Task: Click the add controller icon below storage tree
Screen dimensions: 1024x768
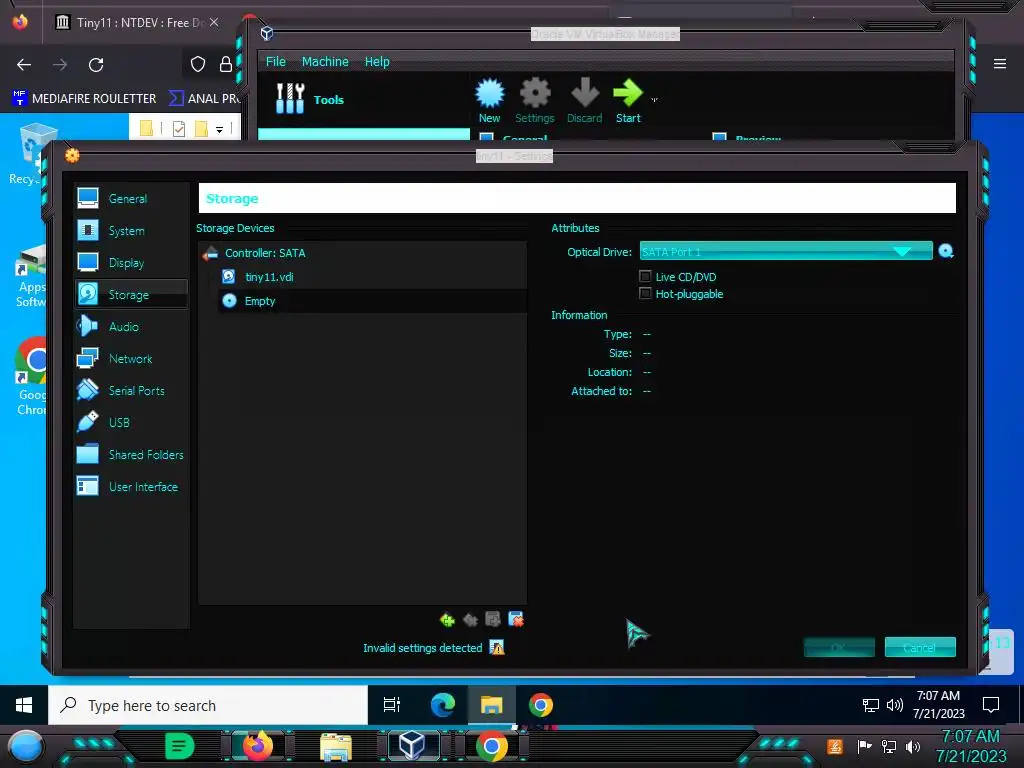Action: (447, 620)
